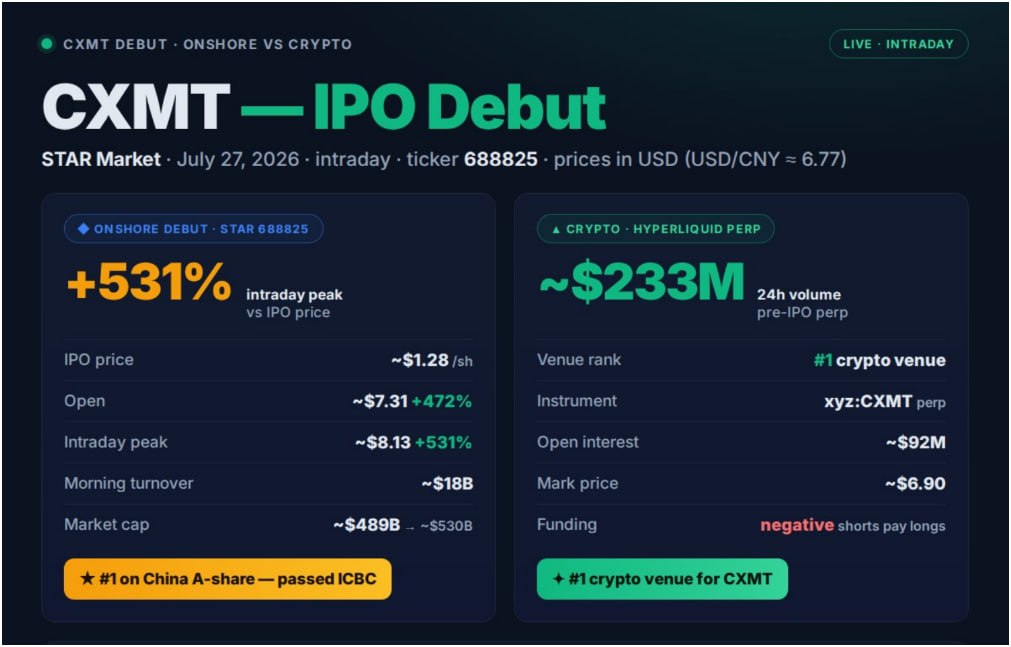The height and width of the screenshot is (647, 1011).
Task: Open the ONSHORE DEBUT · STAR 688825 badge
Action: tap(193, 228)
